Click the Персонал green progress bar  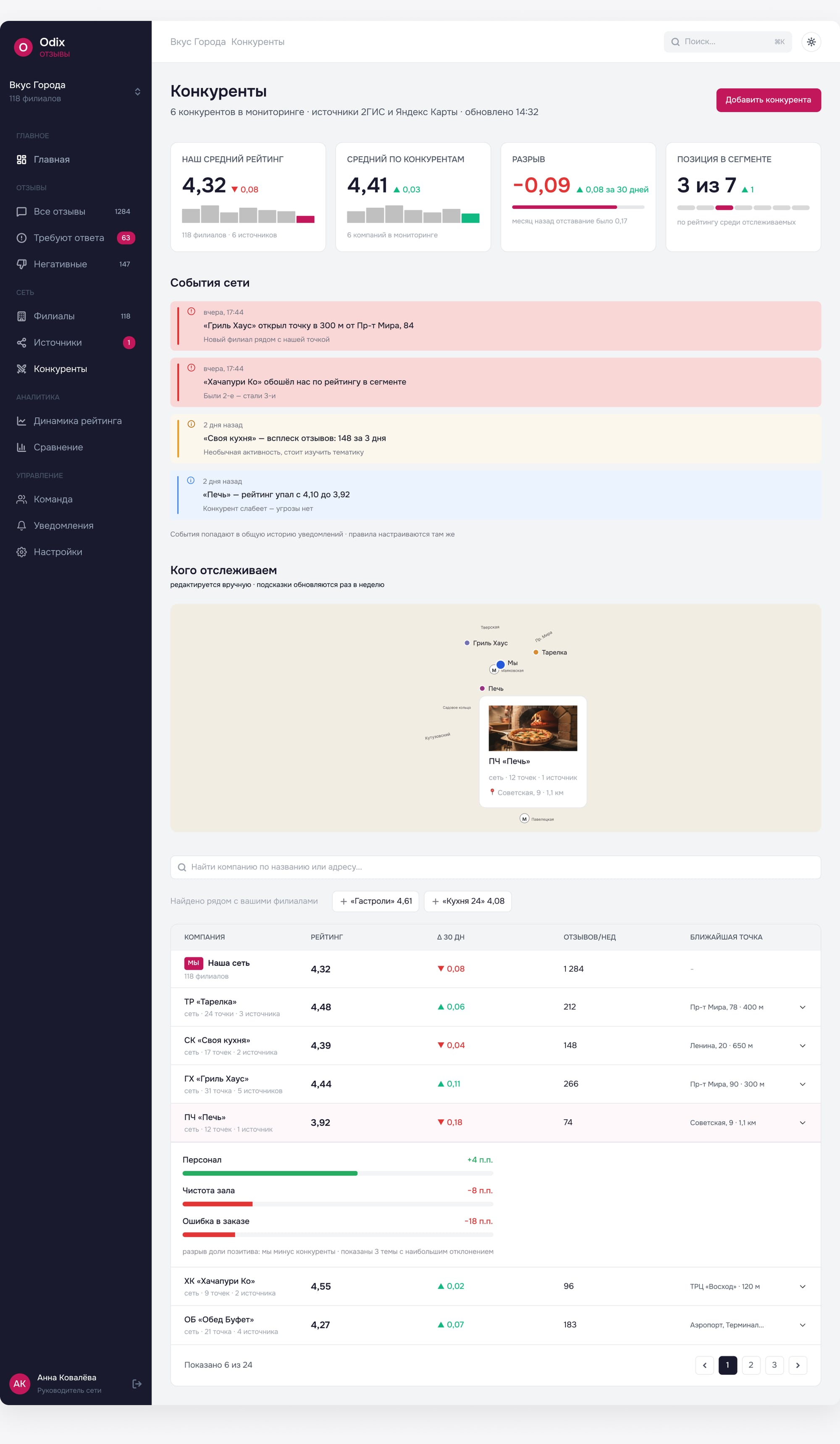tap(270, 1173)
